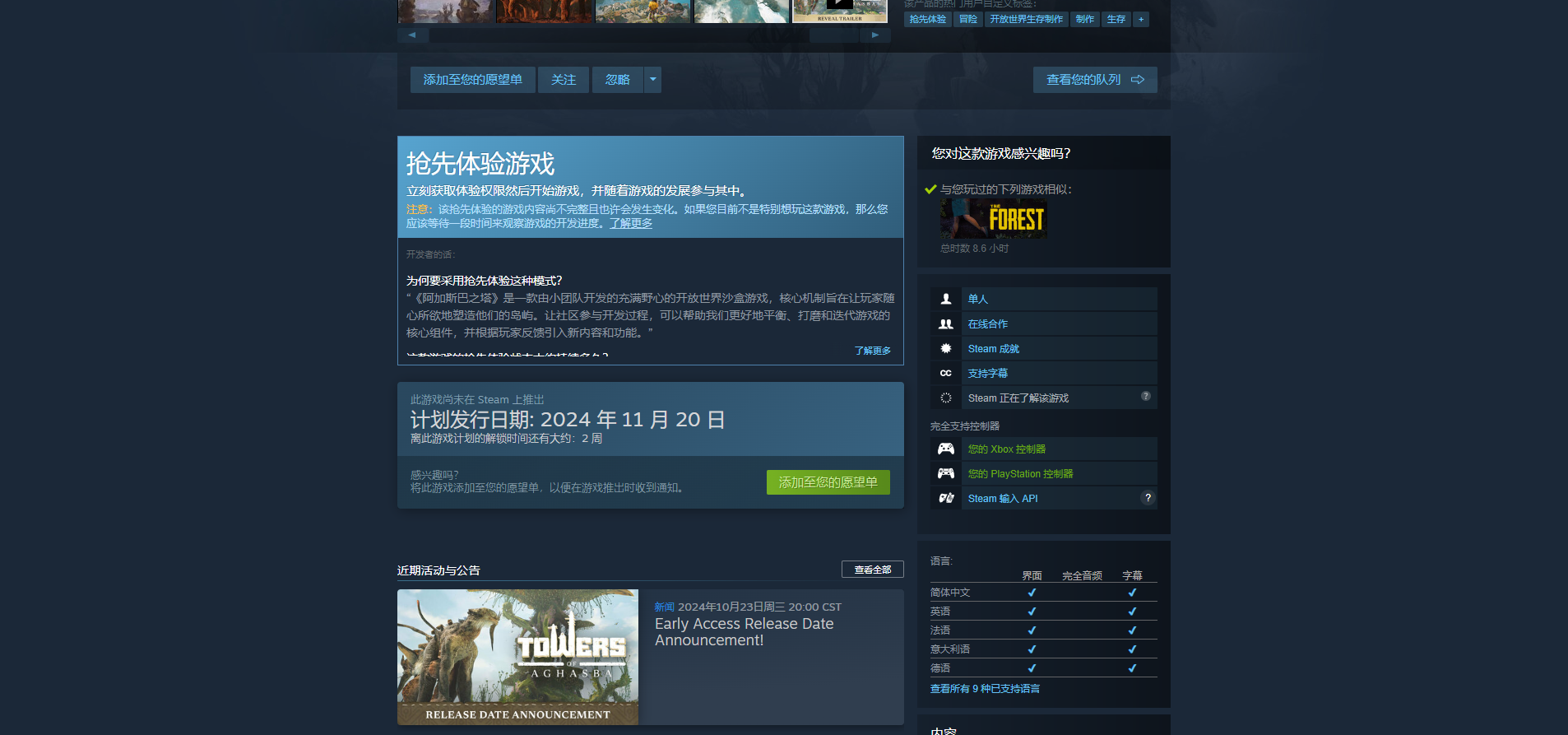Click the single-player person icon
Viewport: 1568px width, 735px height.
[946, 299]
